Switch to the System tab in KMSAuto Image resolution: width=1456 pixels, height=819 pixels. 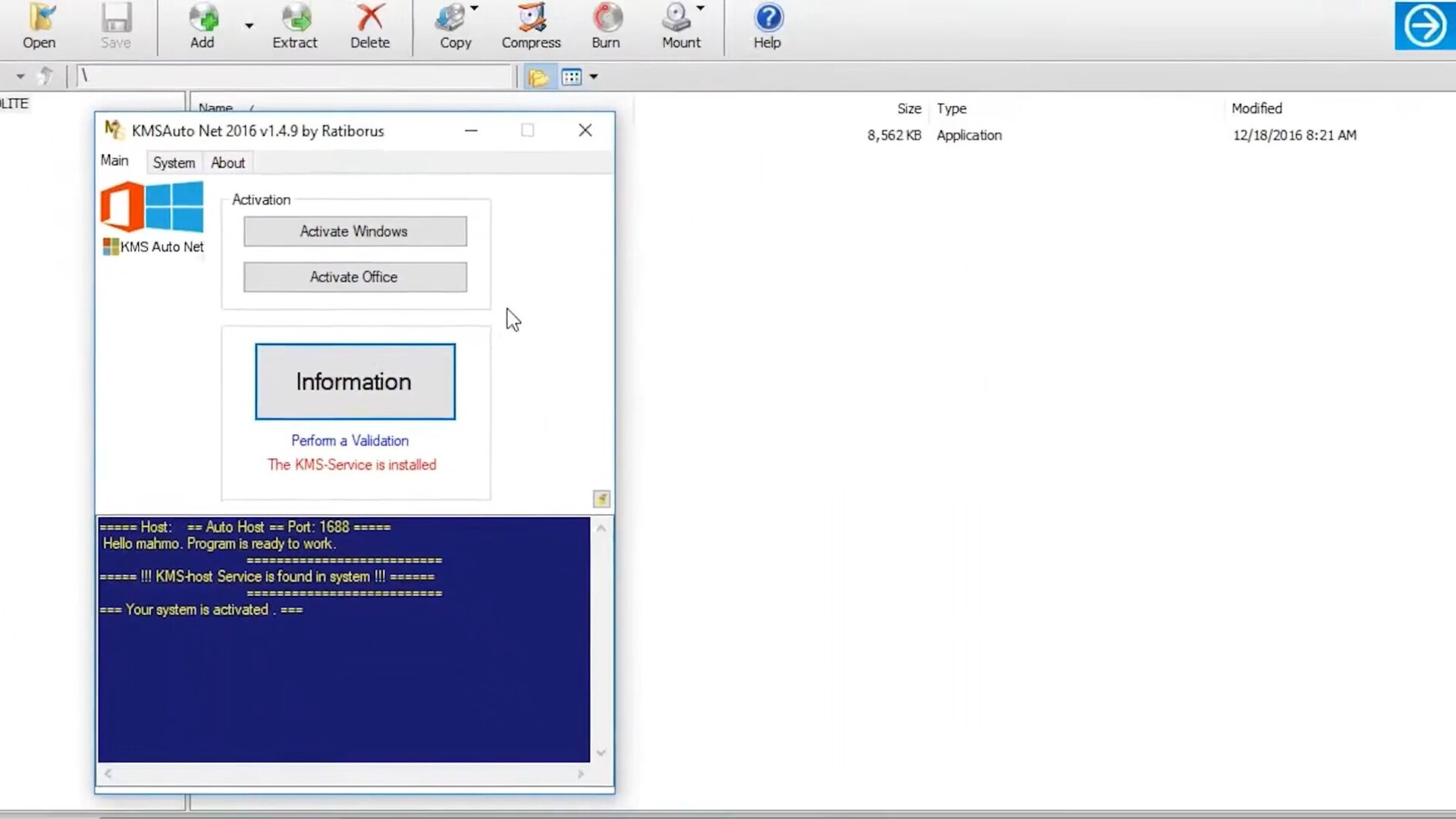(174, 162)
